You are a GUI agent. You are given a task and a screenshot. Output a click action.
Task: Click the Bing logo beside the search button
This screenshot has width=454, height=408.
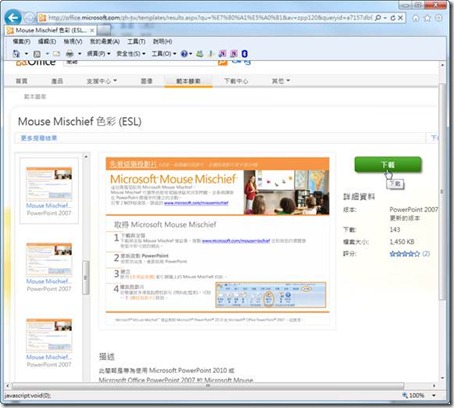[x=241, y=62]
